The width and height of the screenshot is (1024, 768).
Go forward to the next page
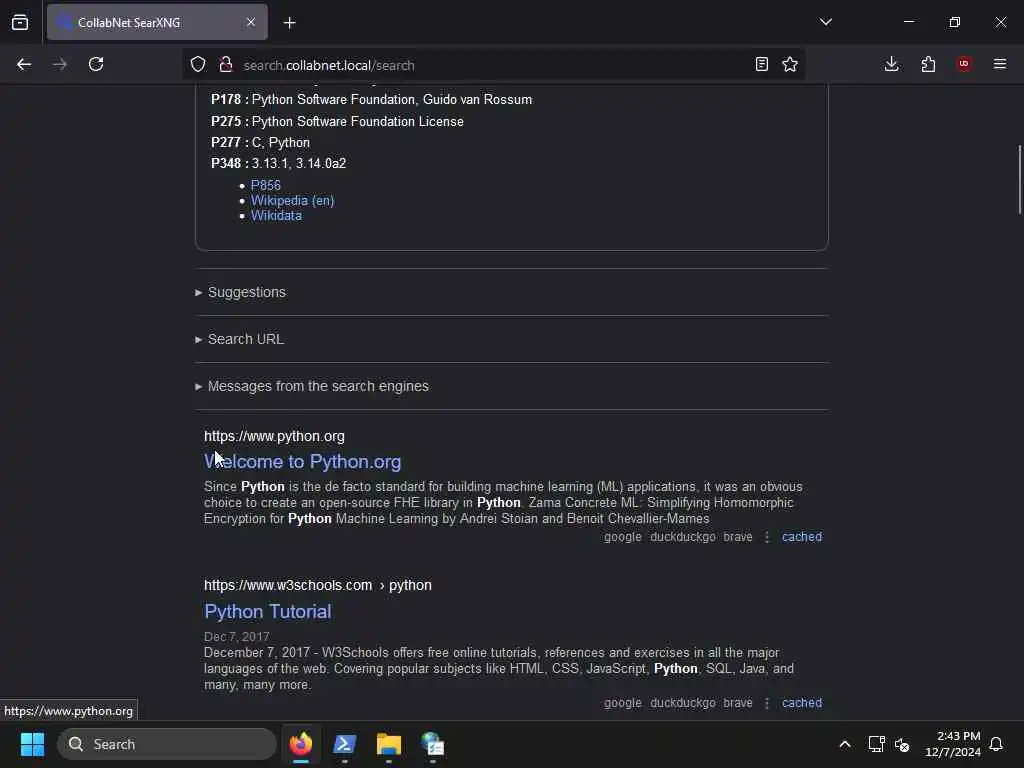point(60,65)
